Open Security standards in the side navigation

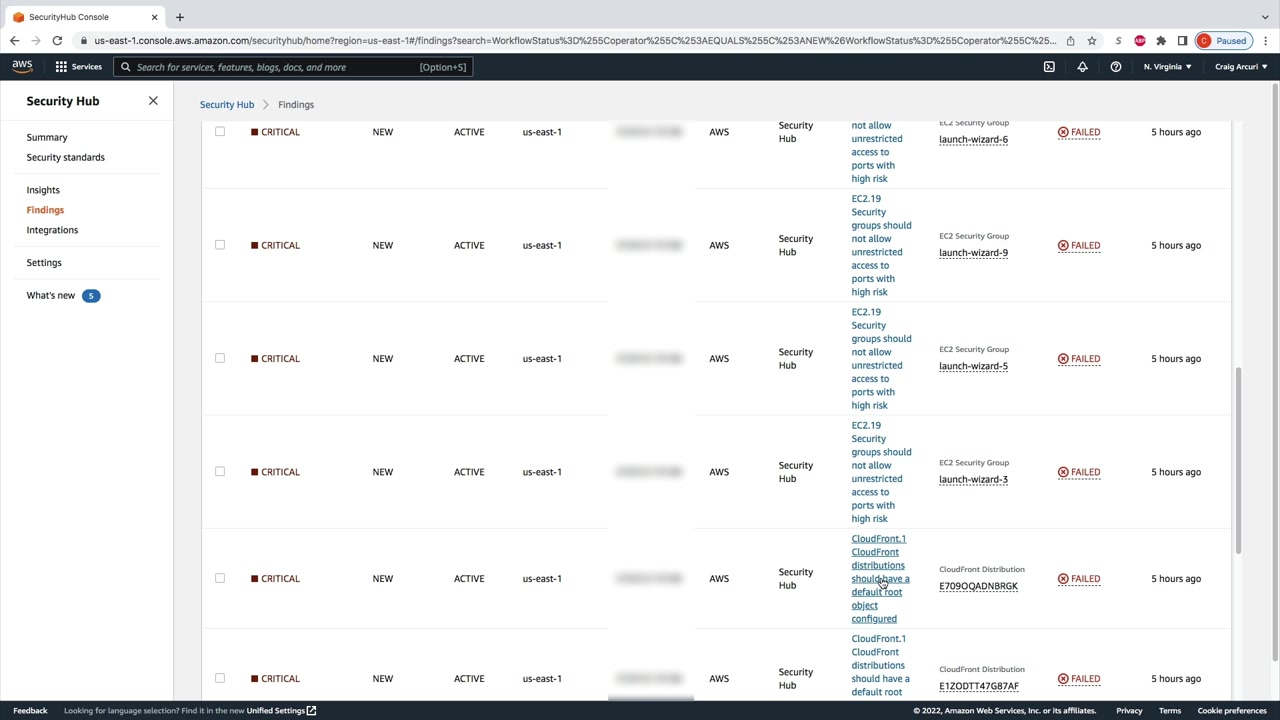[66, 157]
